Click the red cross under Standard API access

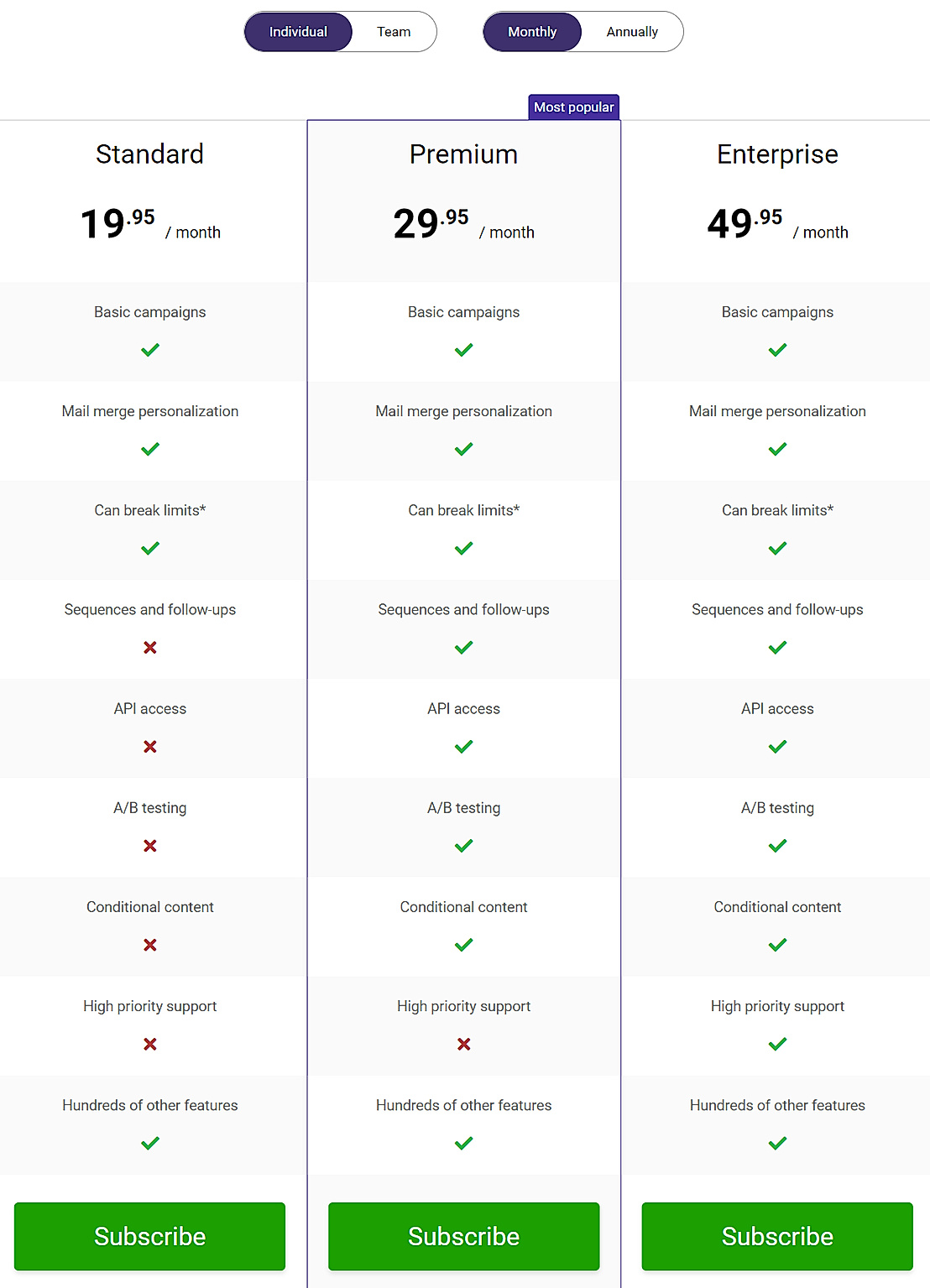point(149,746)
